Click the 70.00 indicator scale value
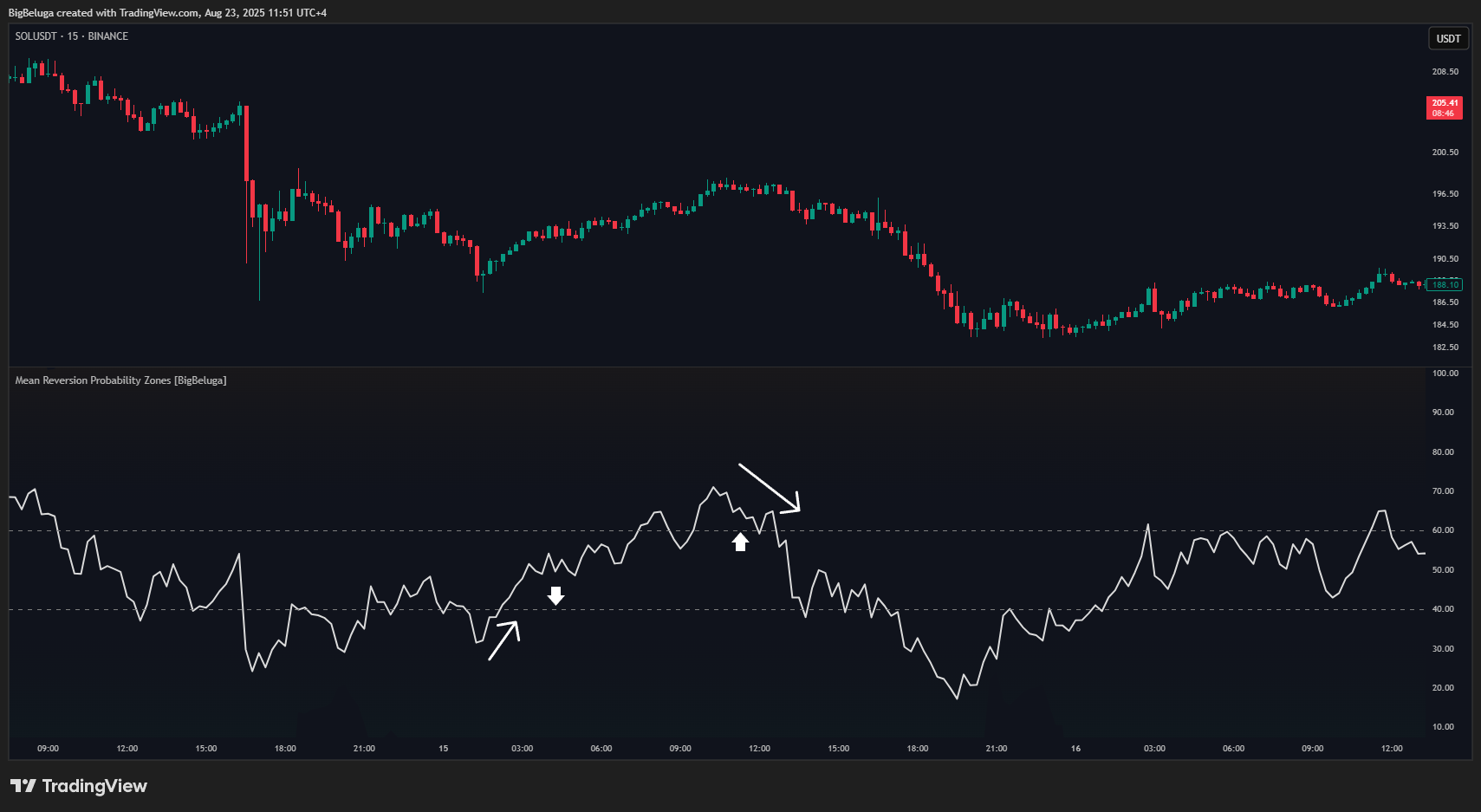 point(1443,491)
